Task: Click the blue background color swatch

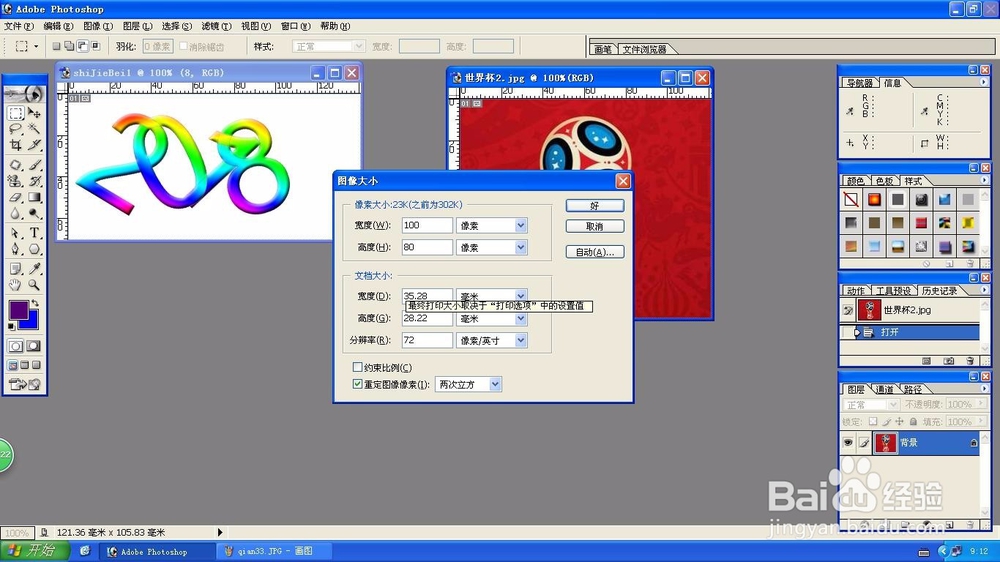Action: 32,321
